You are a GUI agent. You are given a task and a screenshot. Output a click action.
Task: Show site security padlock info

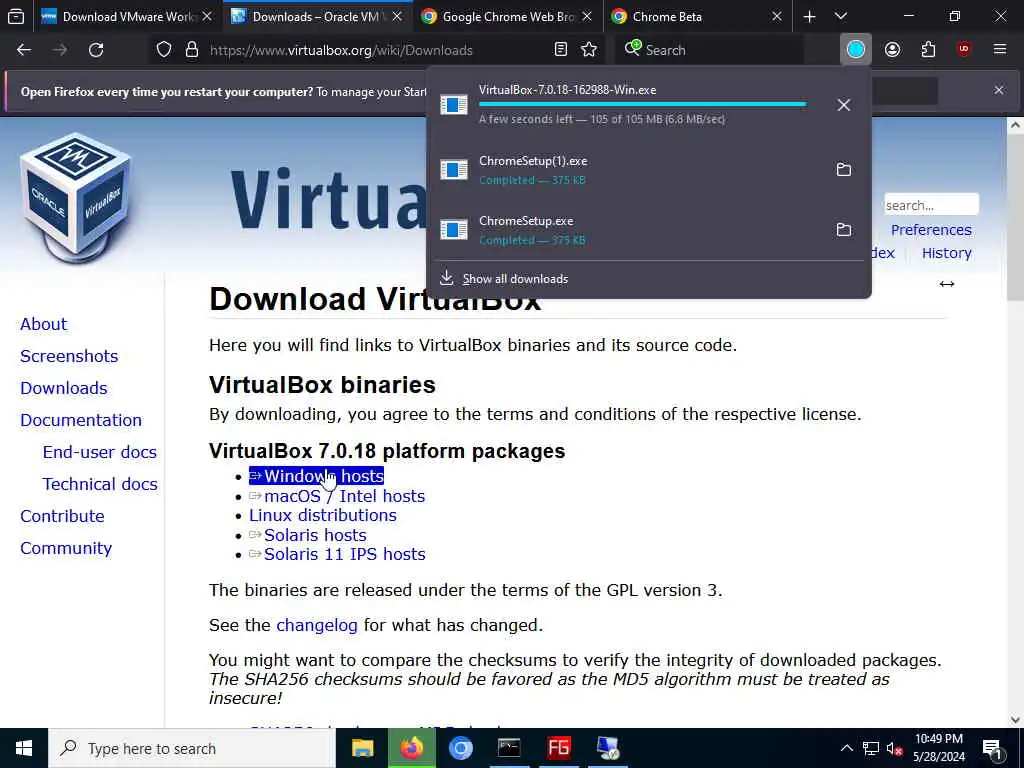(x=191, y=50)
